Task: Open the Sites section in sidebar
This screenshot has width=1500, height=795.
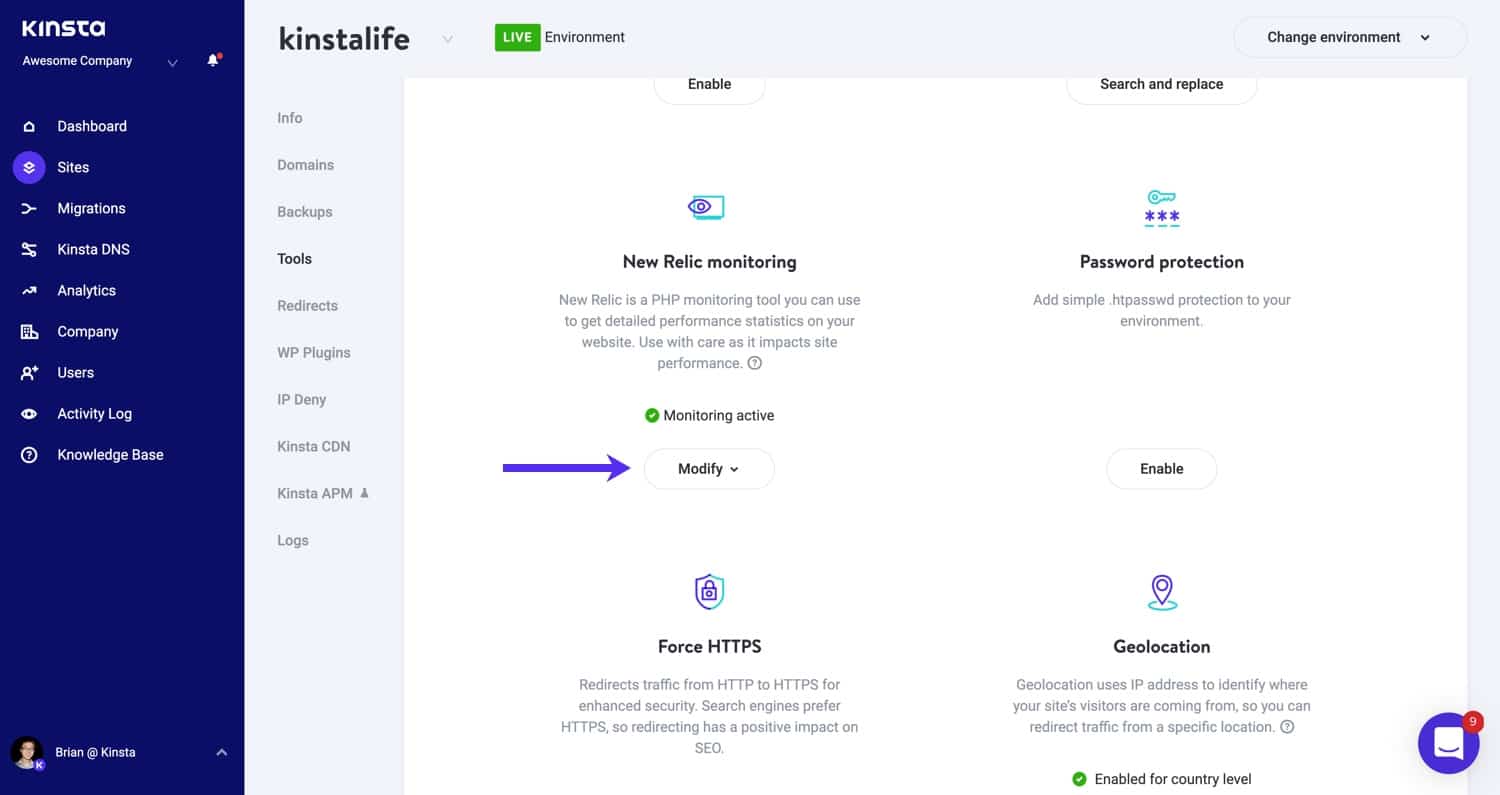Action: click(74, 167)
